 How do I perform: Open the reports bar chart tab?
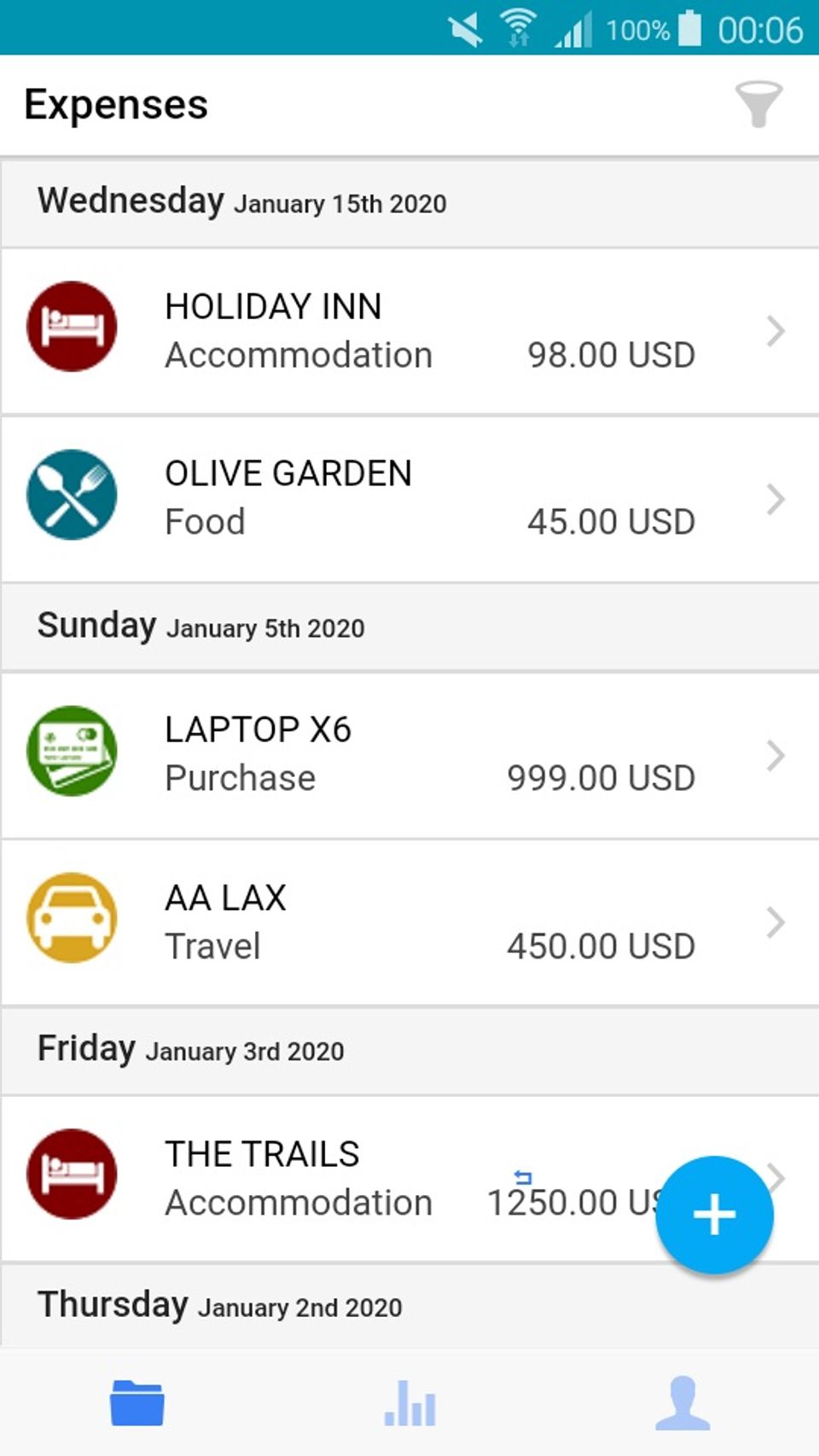pyautogui.click(x=410, y=1403)
